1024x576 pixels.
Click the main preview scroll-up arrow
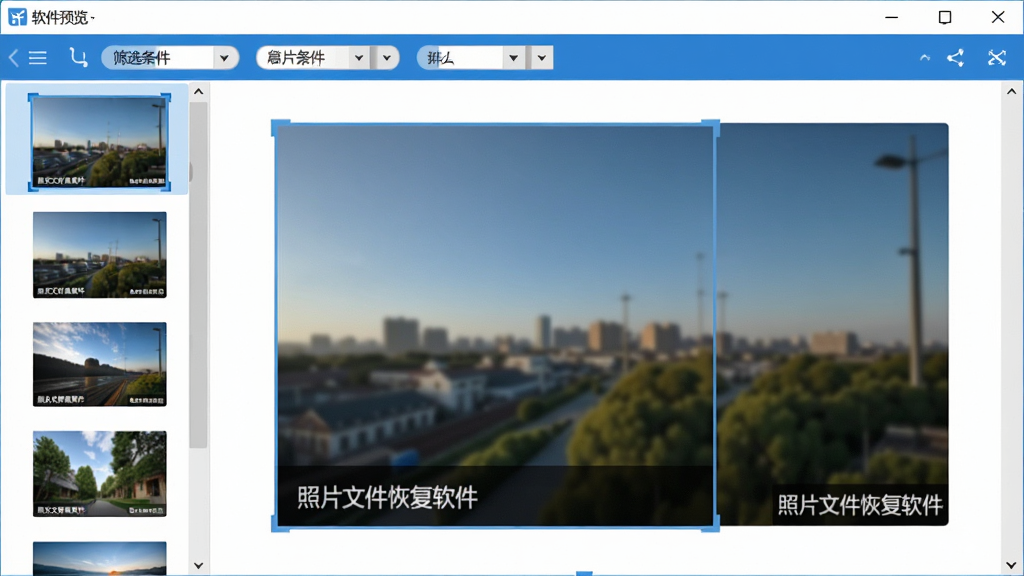point(1011,92)
